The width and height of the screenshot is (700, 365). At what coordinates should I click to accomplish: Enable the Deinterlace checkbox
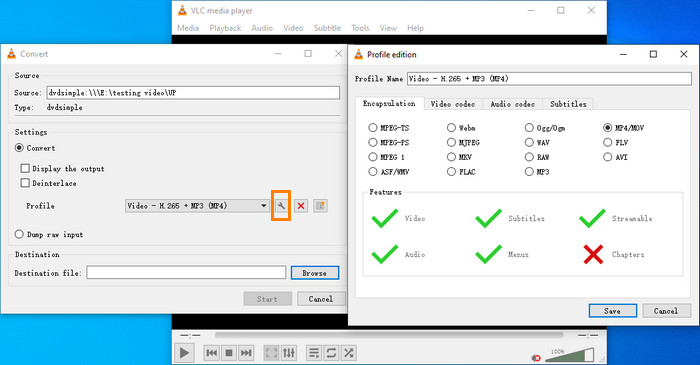(25, 183)
